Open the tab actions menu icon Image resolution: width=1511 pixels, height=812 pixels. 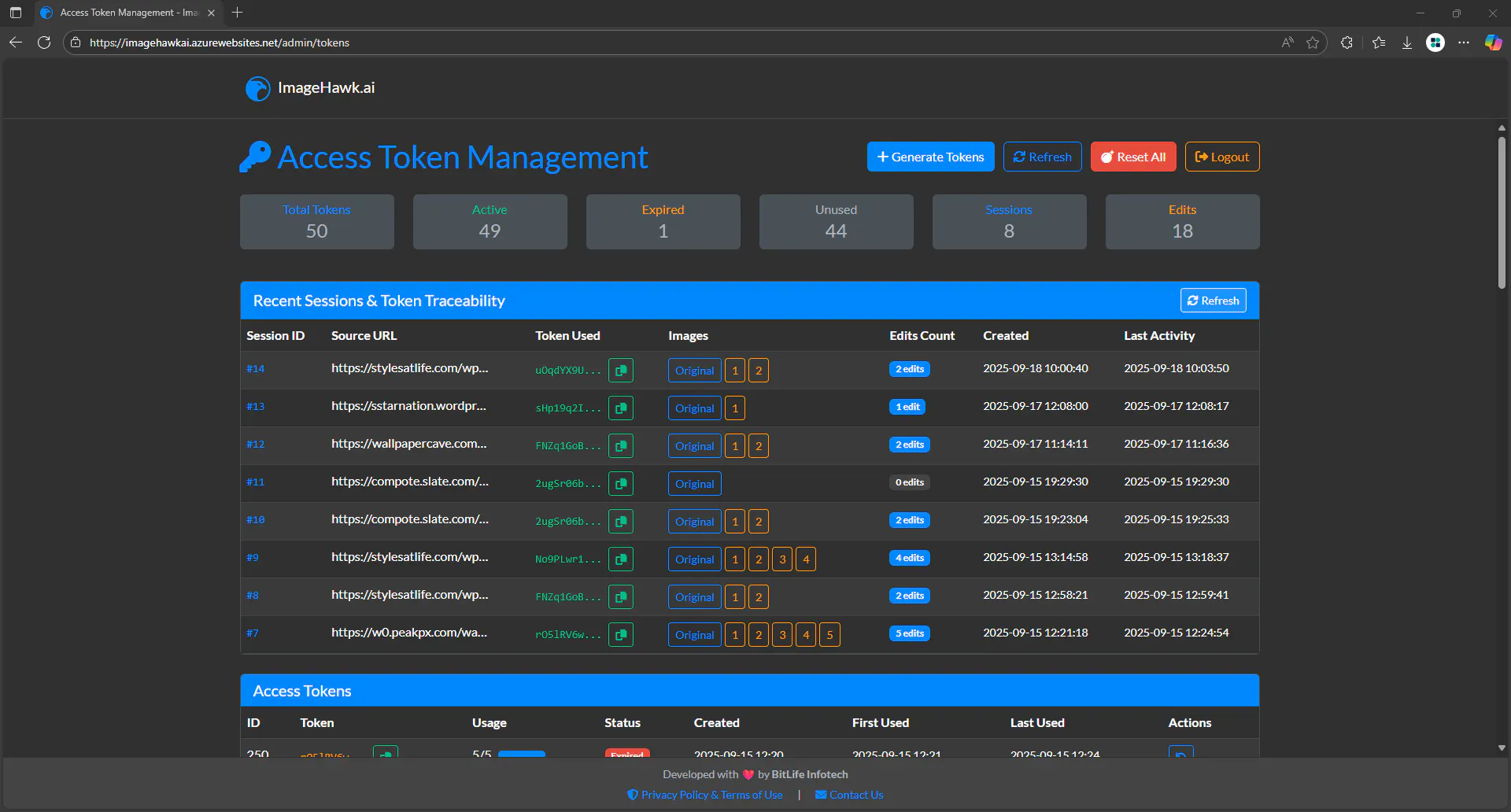coord(16,13)
